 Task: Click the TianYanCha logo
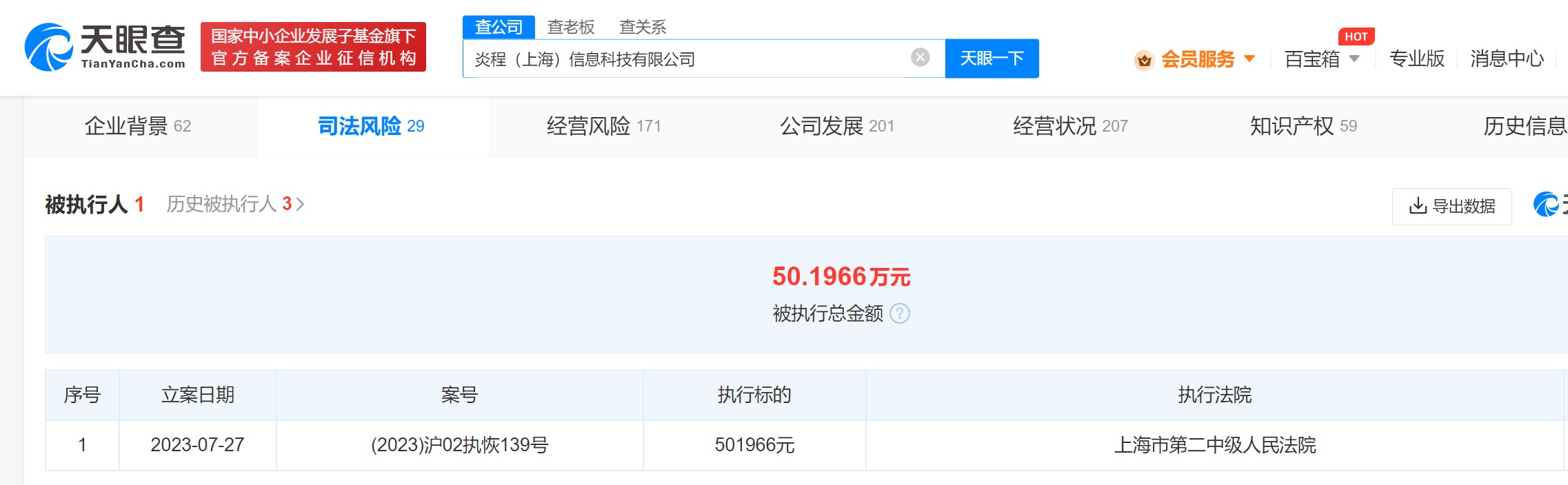click(x=105, y=47)
